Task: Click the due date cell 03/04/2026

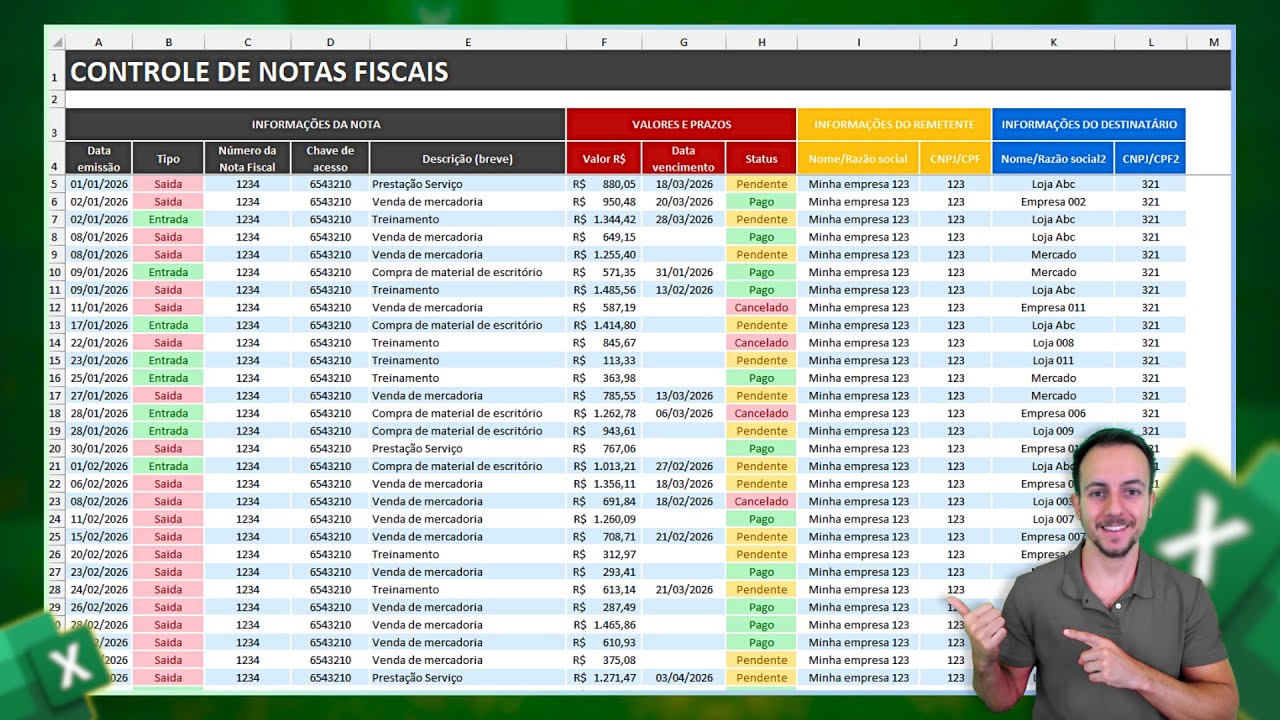Action: click(x=684, y=678)
